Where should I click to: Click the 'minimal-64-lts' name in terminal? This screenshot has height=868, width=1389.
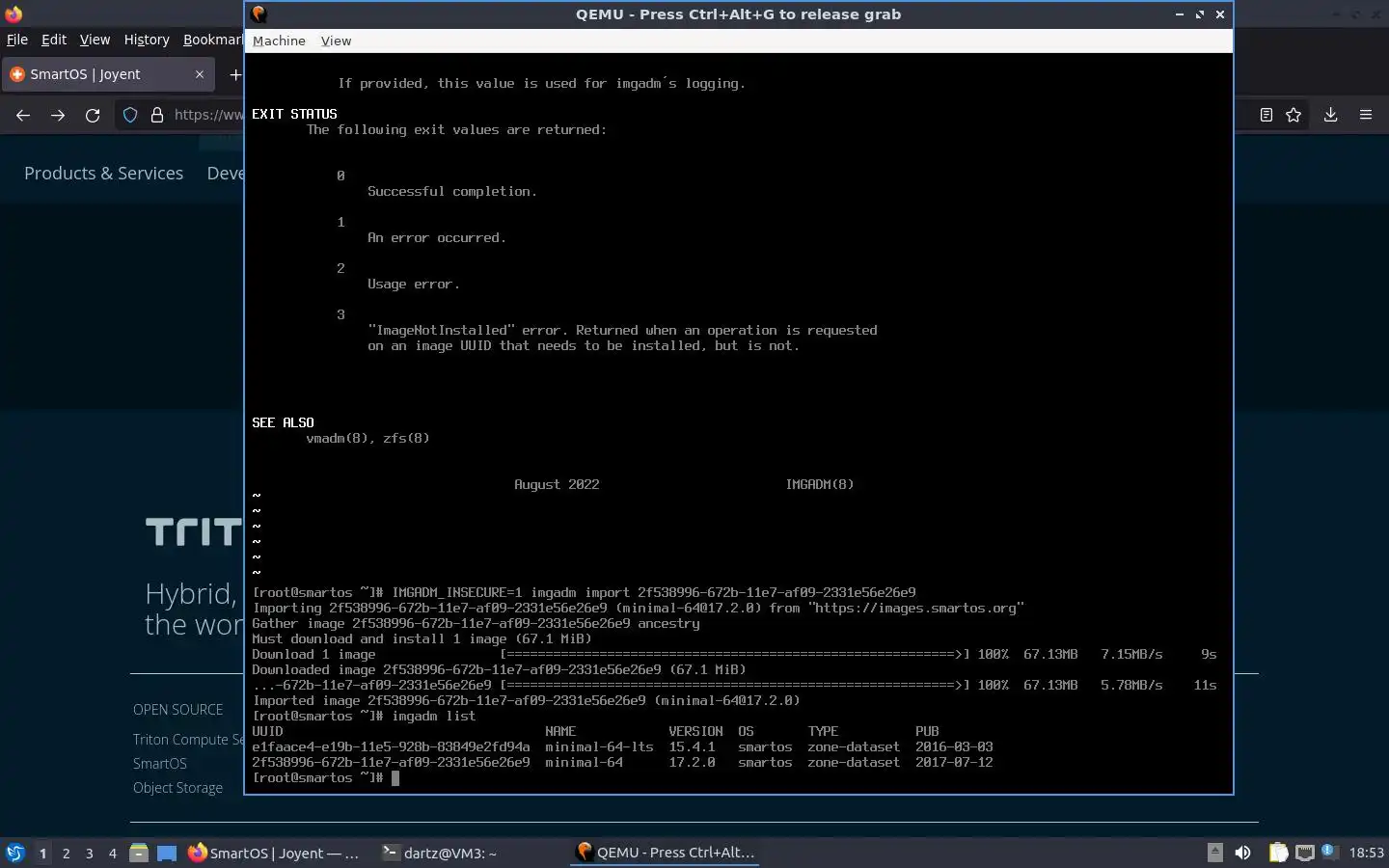pos(599,746)
